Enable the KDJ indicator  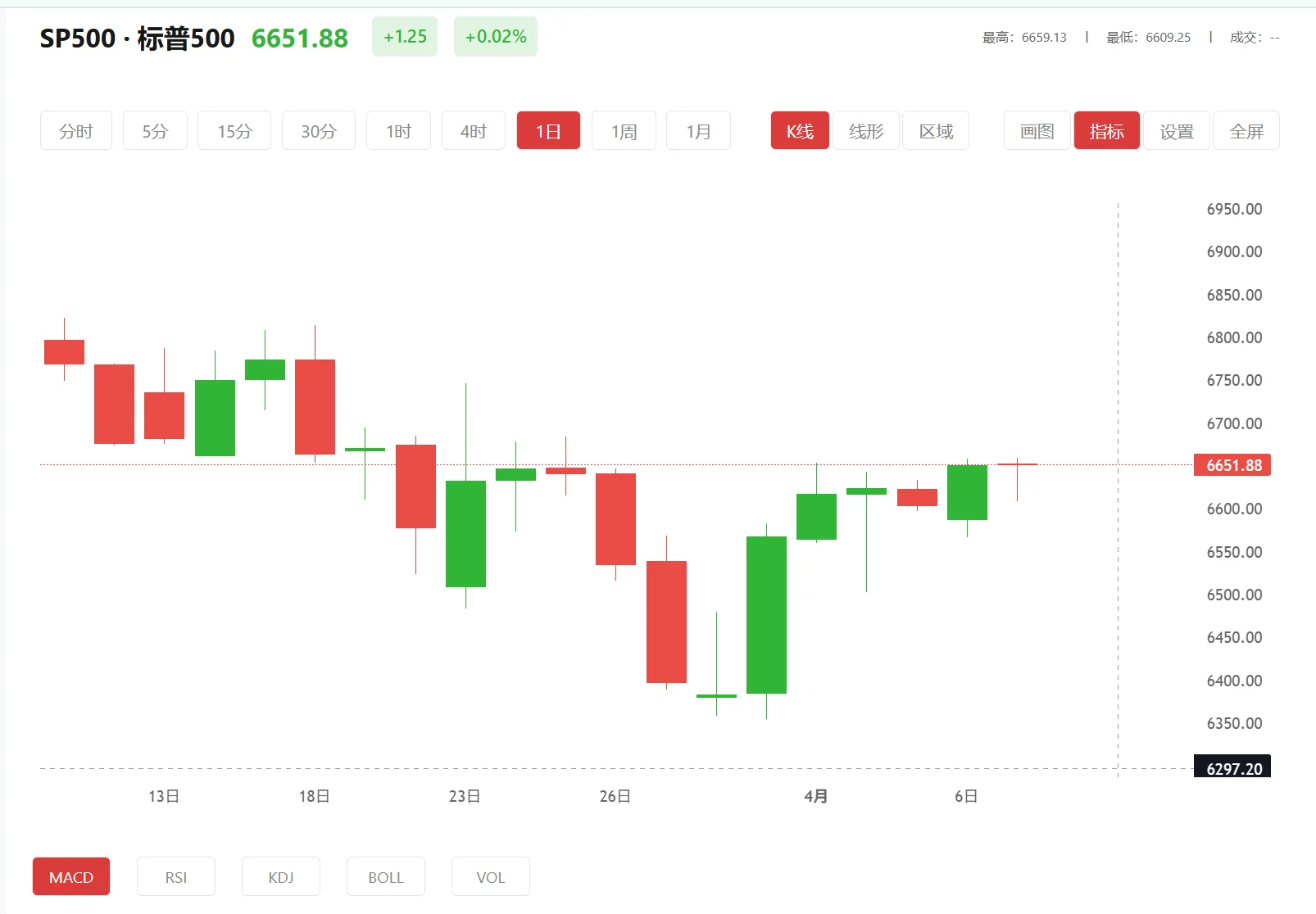[281, 877]
